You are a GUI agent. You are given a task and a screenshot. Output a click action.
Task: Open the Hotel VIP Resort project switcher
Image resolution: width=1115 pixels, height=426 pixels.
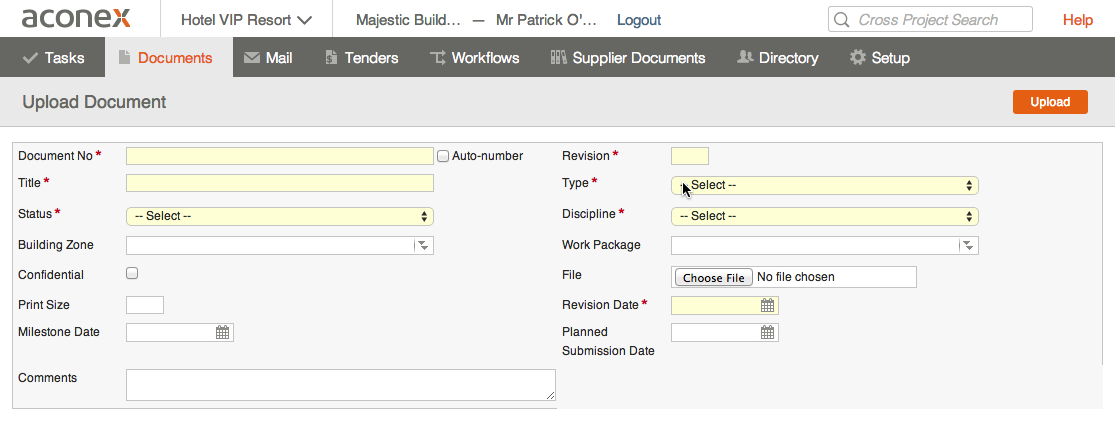pos(246,20)
